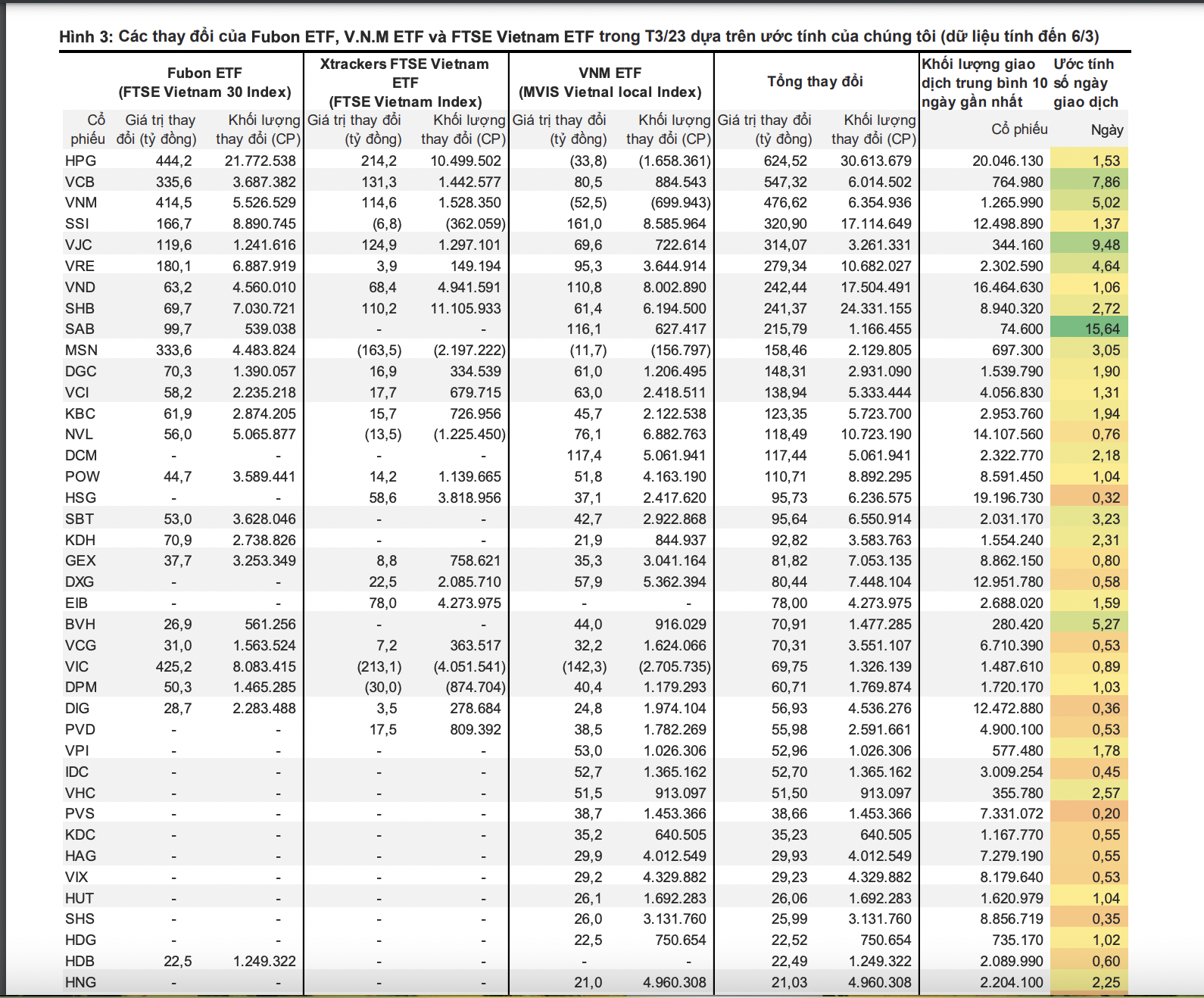Click the VNM ETF column group header
The image size is (1204, 998).
(x=610, y=83)
